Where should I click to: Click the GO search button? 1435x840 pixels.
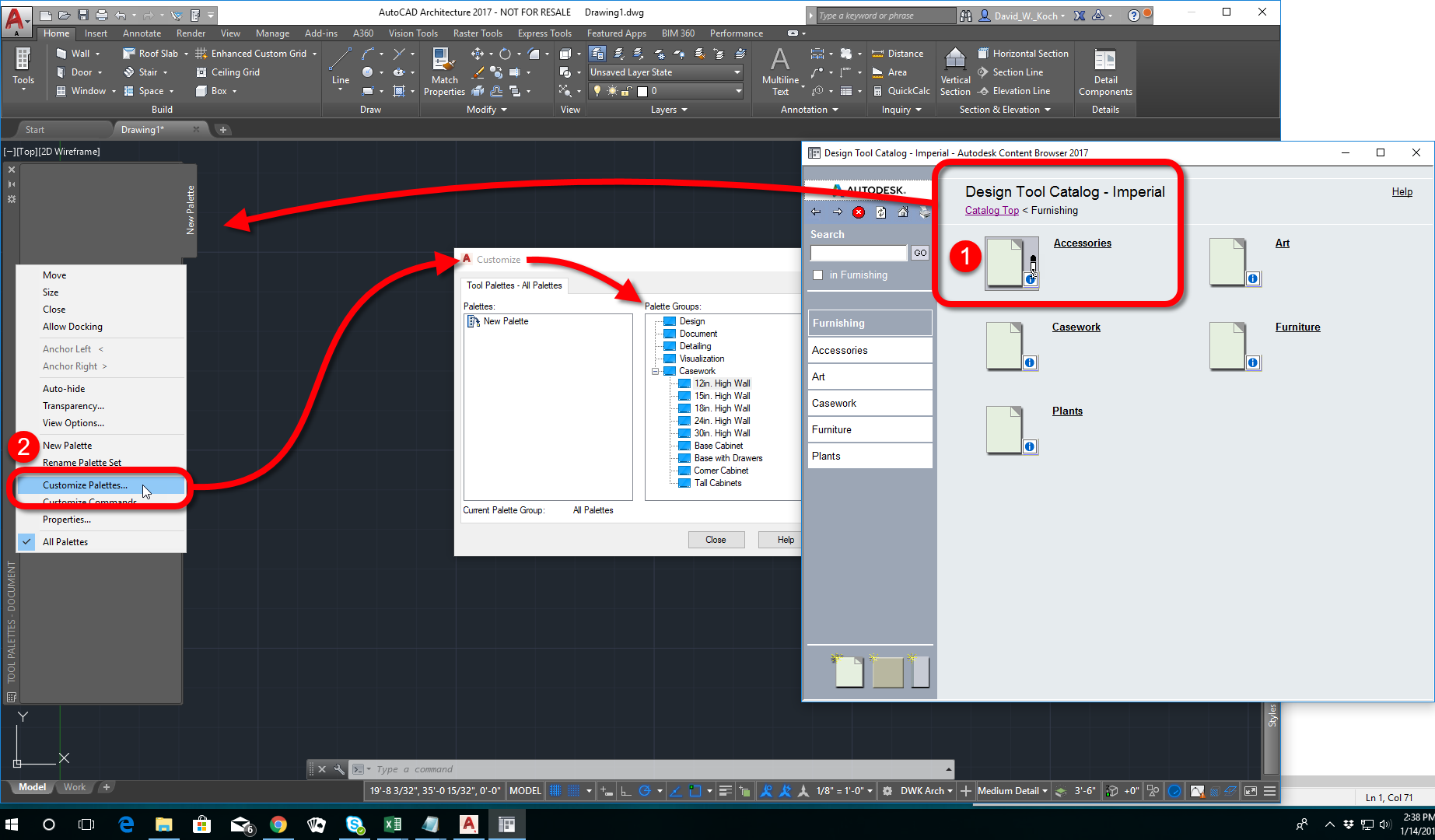click(920, 253)
